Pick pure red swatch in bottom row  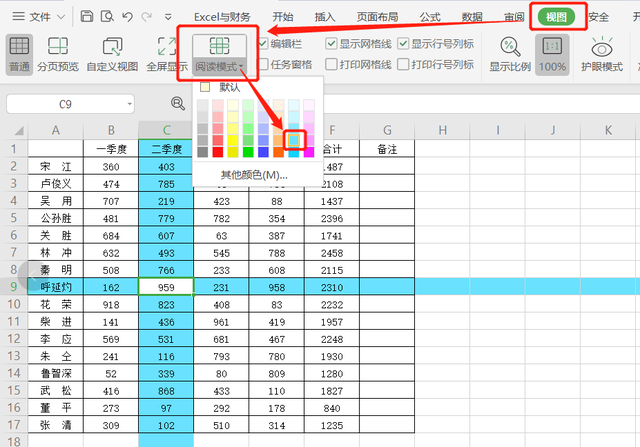coord(218,152)
